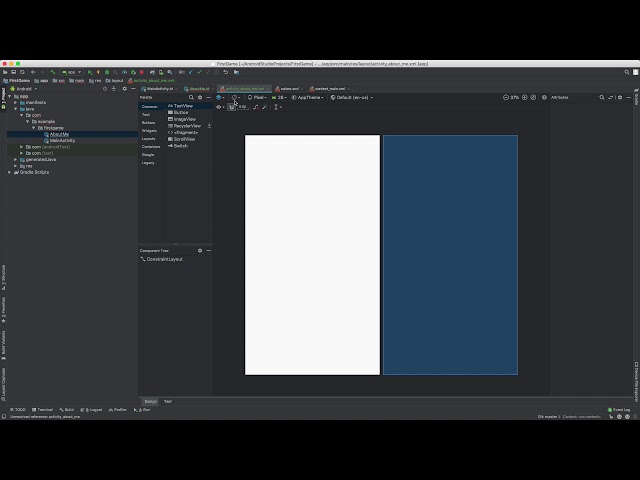The image size is (640, 480).
Task: Click the Zoom out icon
Action: click(506, 98)
